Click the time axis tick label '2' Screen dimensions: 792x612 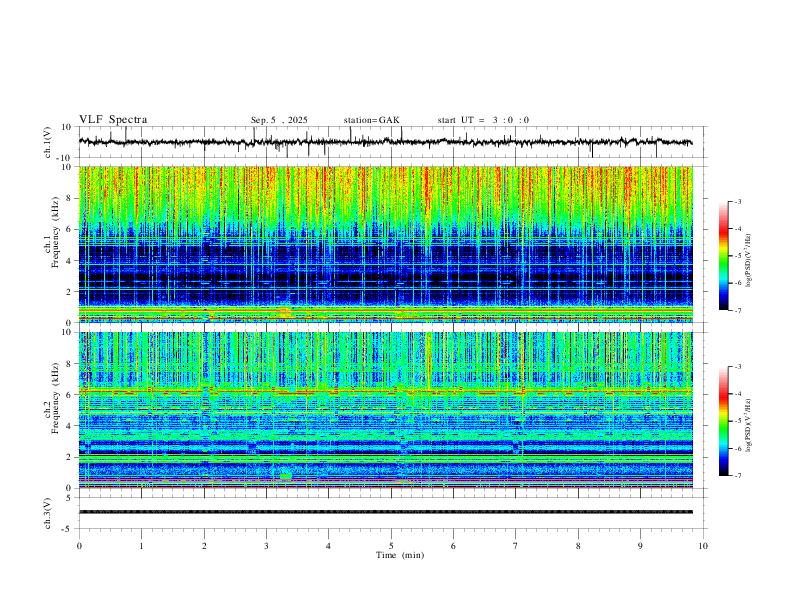(x=204, y=546)
